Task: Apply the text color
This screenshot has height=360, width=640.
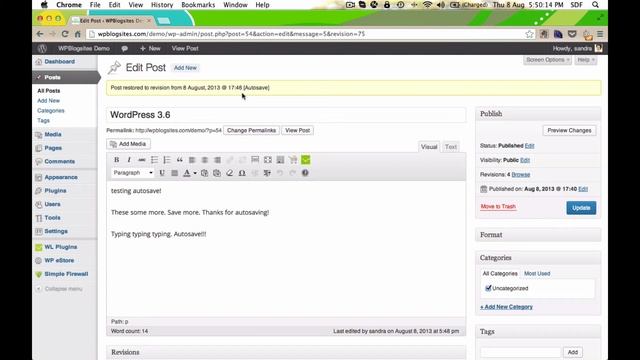Action: pyautogui.click(x=187, y=173)
